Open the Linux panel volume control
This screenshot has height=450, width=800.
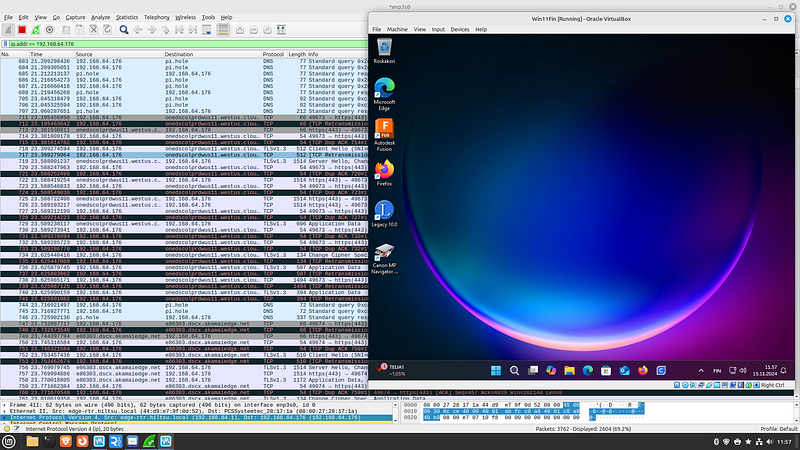[x=770, y=442]
